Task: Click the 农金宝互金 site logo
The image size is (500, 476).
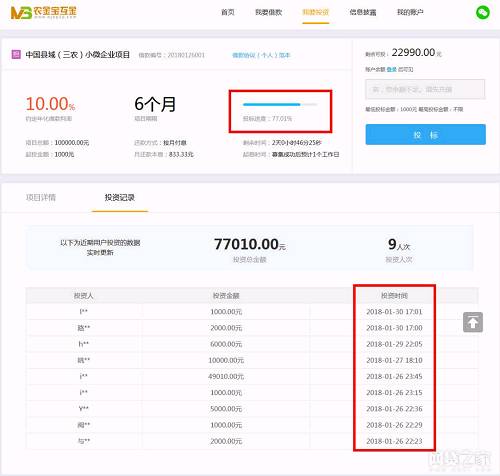Action: pos(43,12)
